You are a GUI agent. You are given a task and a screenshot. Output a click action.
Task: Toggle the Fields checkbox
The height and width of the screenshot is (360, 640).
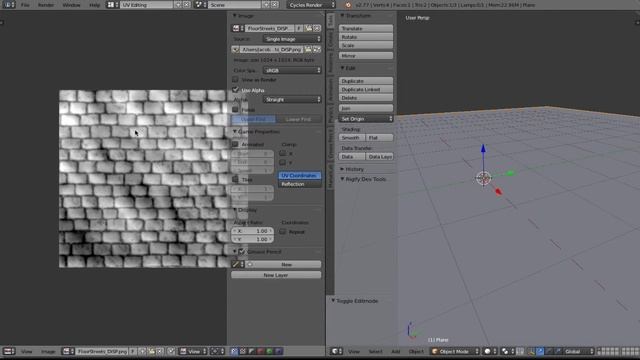[236, 109]
